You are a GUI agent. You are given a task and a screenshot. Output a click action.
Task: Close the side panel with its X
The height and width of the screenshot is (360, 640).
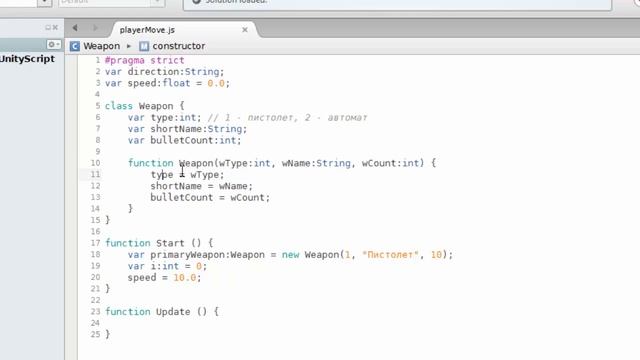point(56,27)
